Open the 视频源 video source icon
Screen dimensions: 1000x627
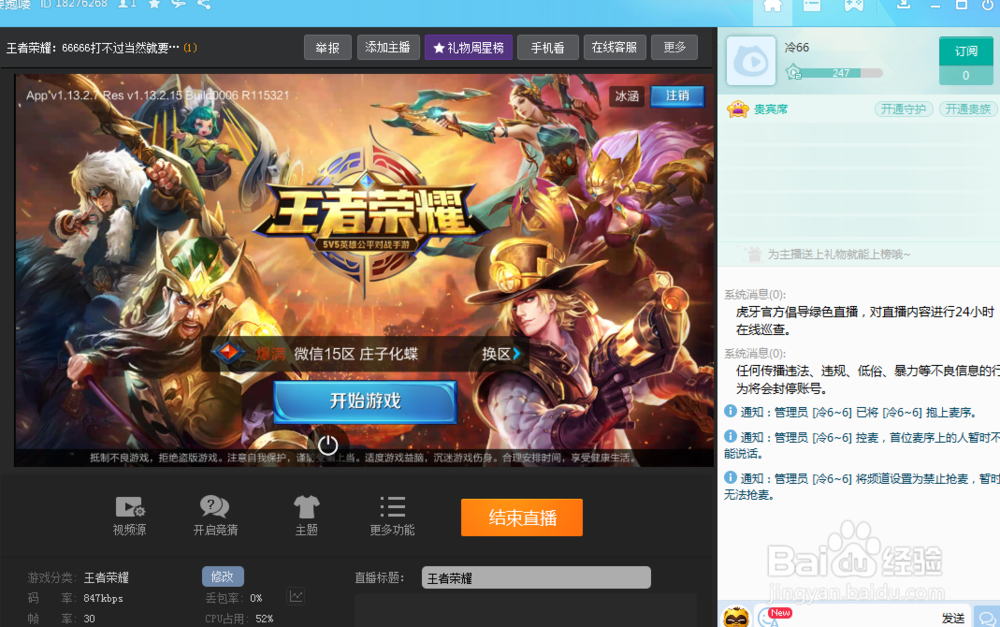click(x=130, y=507)
